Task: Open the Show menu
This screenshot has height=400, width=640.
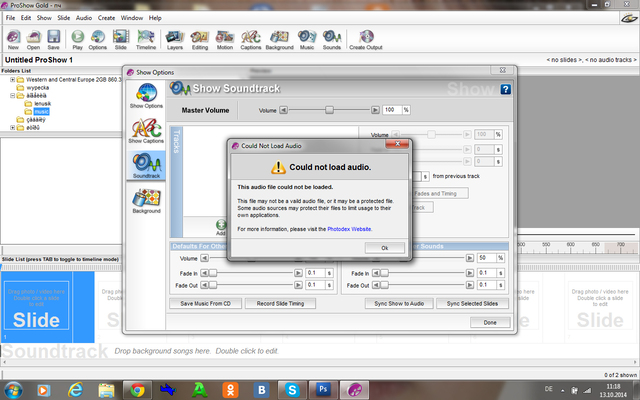Action: point(44,18)
